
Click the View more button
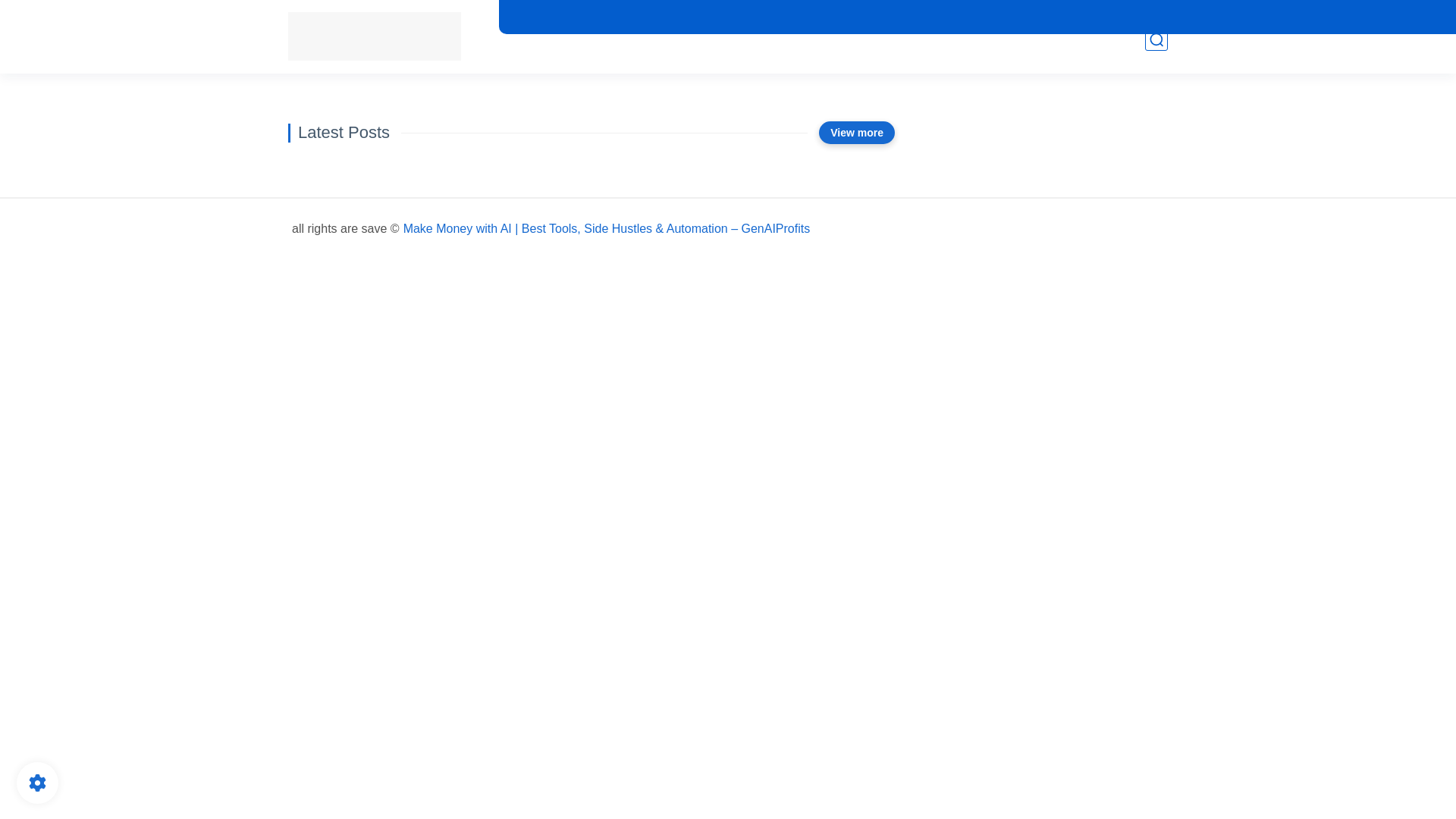[x=856, y=133]
